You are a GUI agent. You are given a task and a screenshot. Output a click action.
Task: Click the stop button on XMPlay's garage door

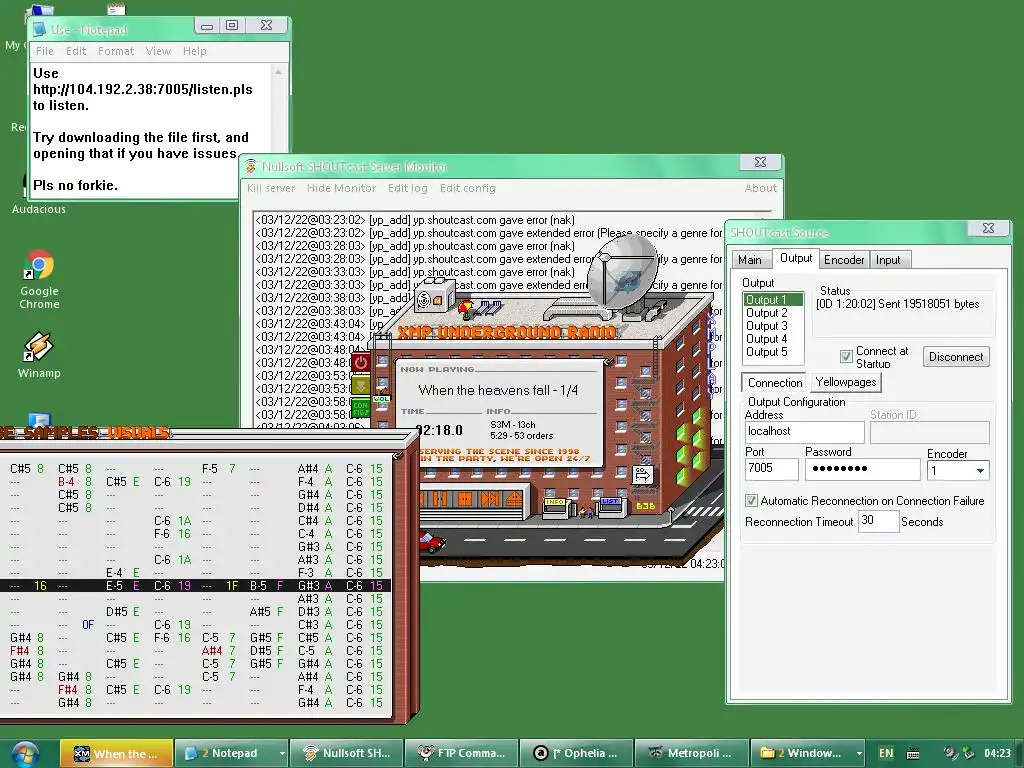(464, 500)
